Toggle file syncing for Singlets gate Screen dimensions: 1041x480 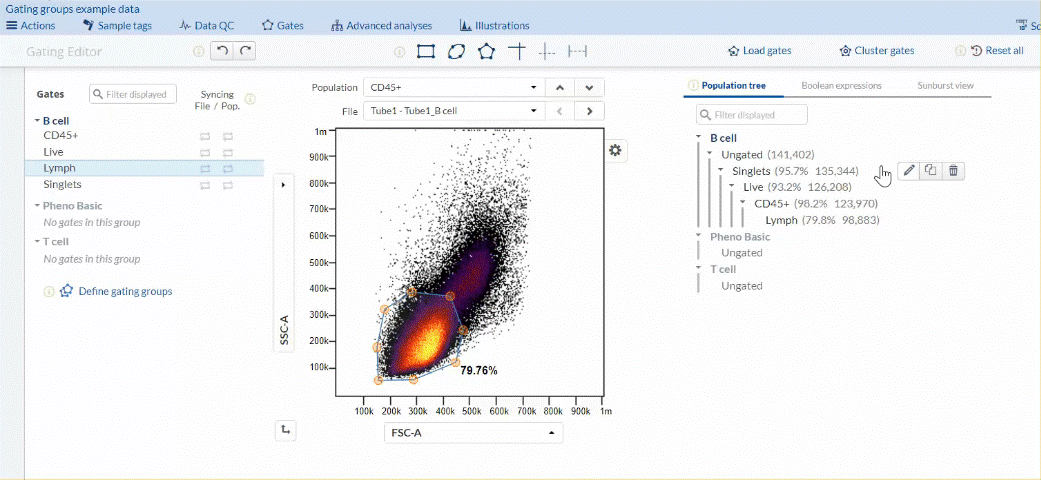tap(206, 186)
